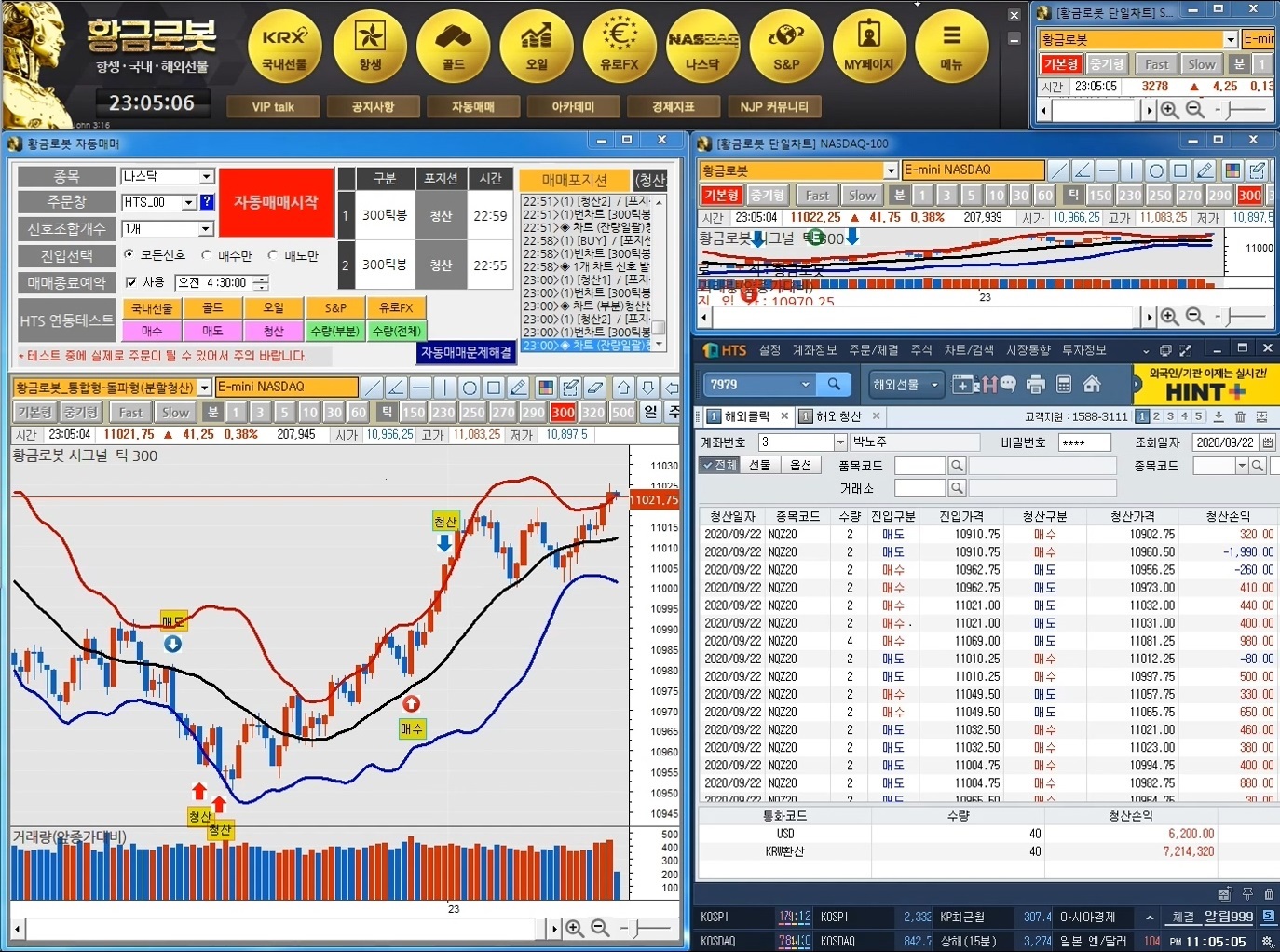This screenshot has height=952, width=1280.
Task: Click the red 자동매매시작 button
Action: pos(276,202)
